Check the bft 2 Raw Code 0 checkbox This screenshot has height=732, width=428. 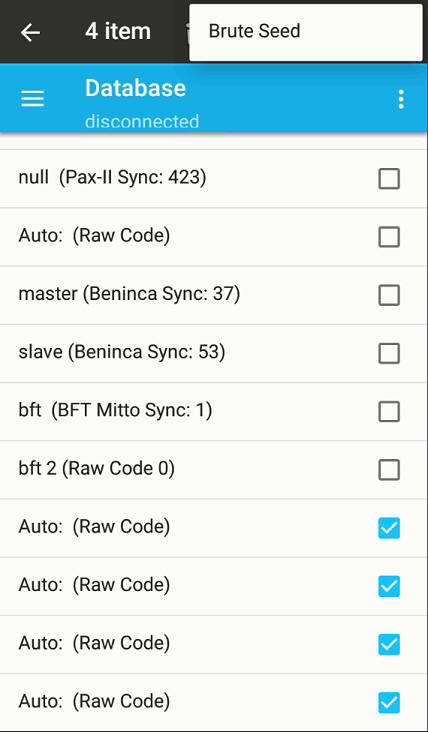click(x=389, y=470)
